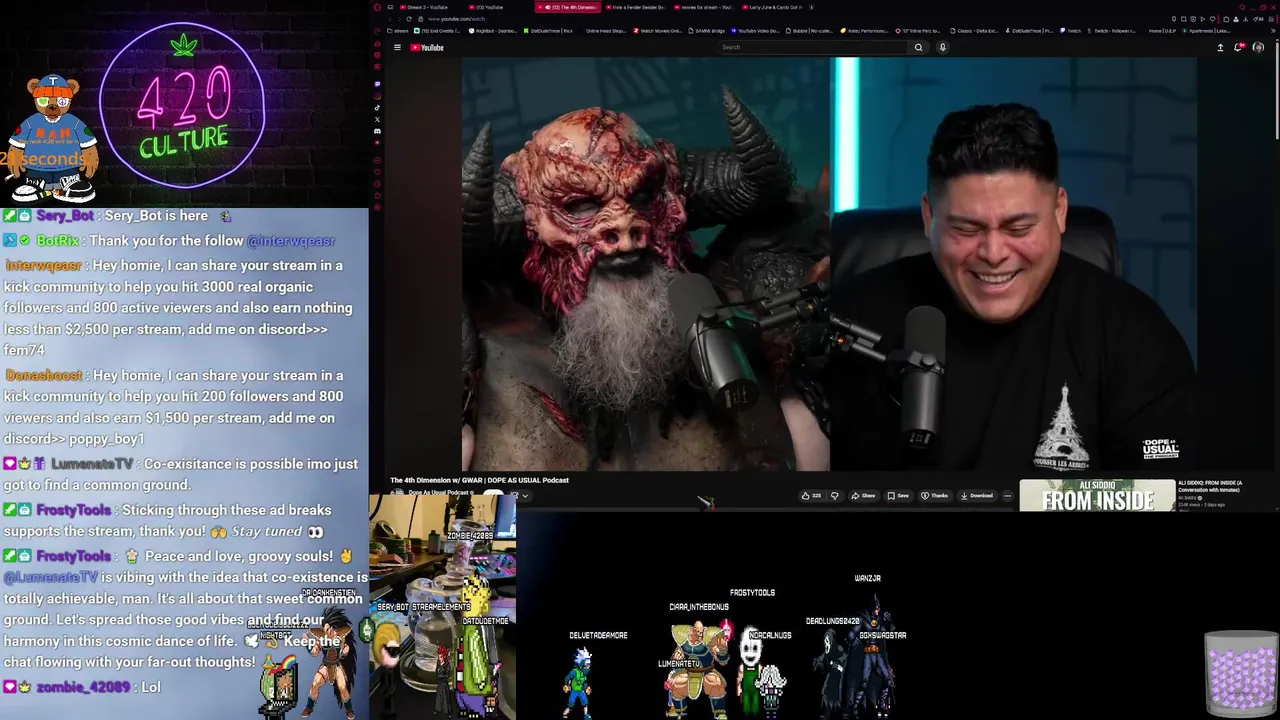Go back with browser back arrow
The height and width of the screenshot is (720, 1280).
tap(390, 19)
